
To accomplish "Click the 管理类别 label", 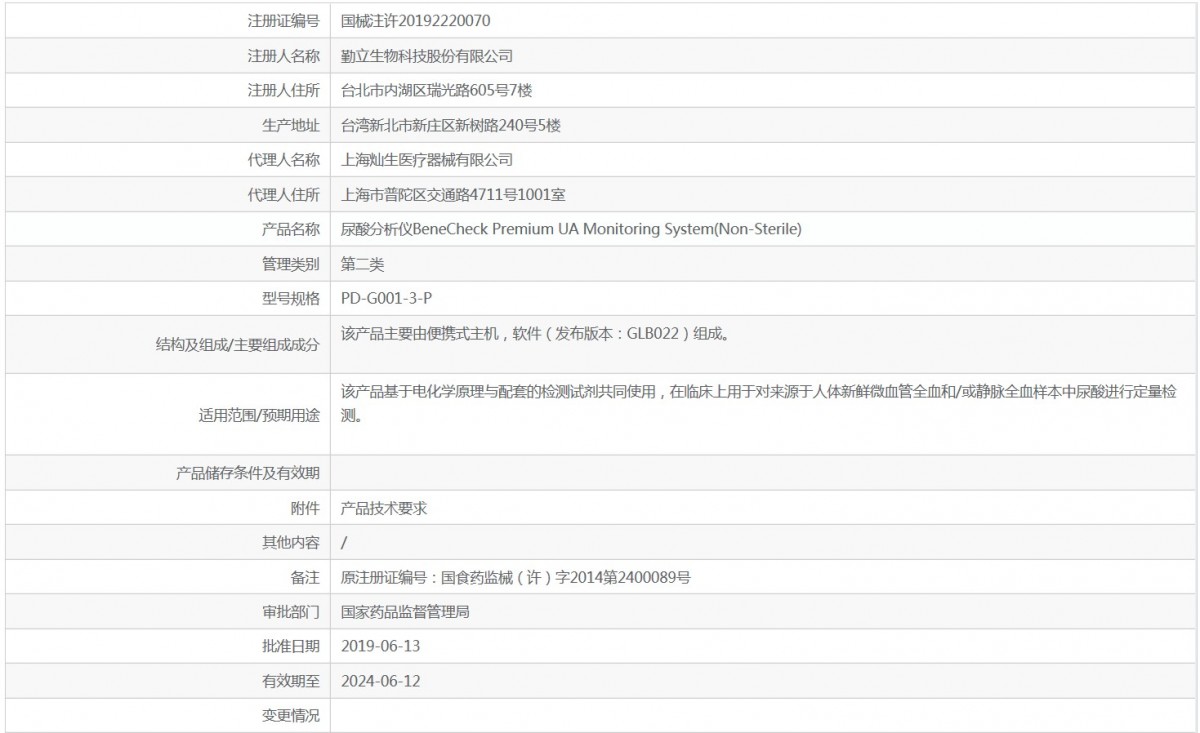I will pos(291,265).
